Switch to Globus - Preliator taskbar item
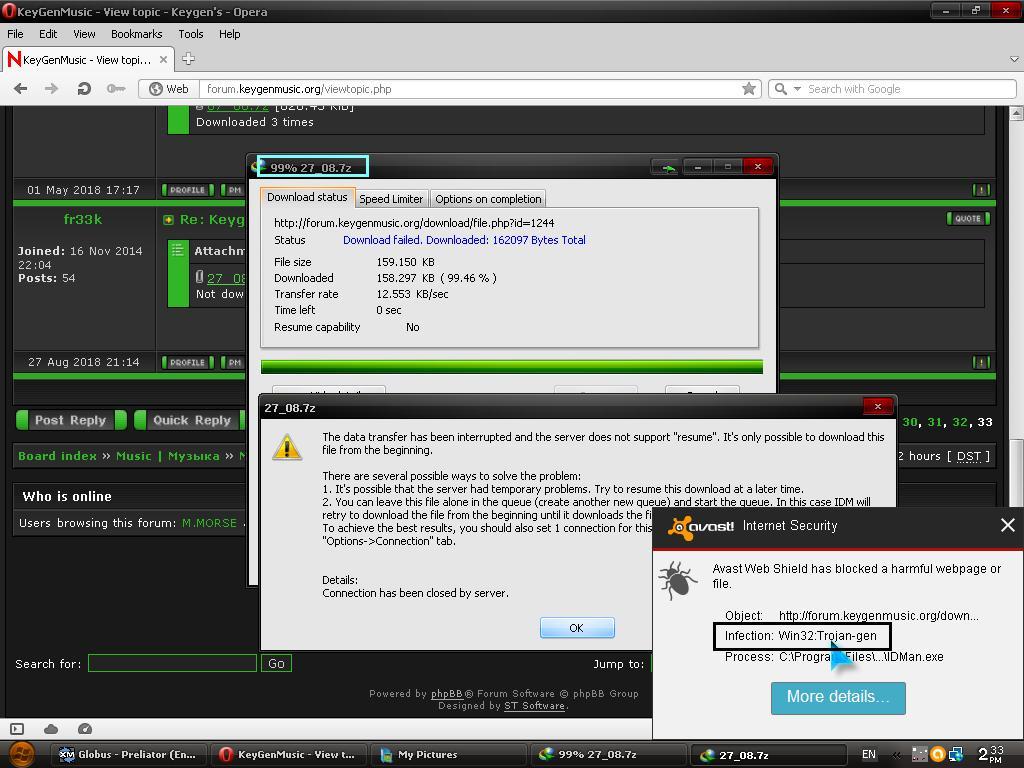 pos(128,755)
